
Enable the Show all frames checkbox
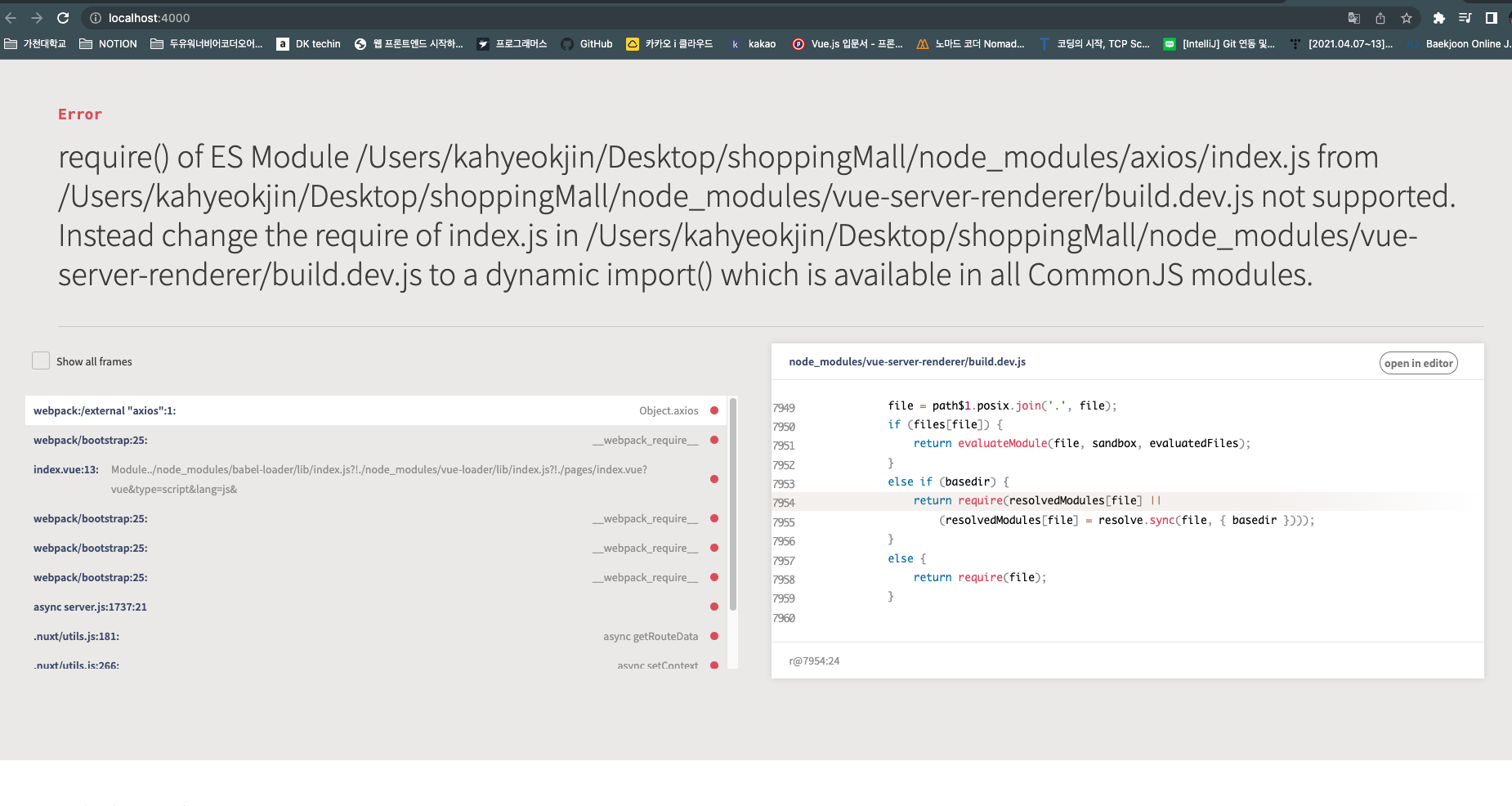click(x=41, y=360)
